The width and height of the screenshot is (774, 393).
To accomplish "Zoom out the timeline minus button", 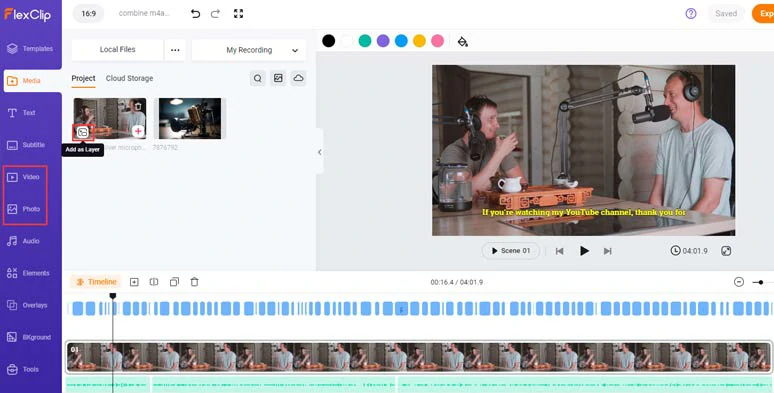I will pos(739,282).
